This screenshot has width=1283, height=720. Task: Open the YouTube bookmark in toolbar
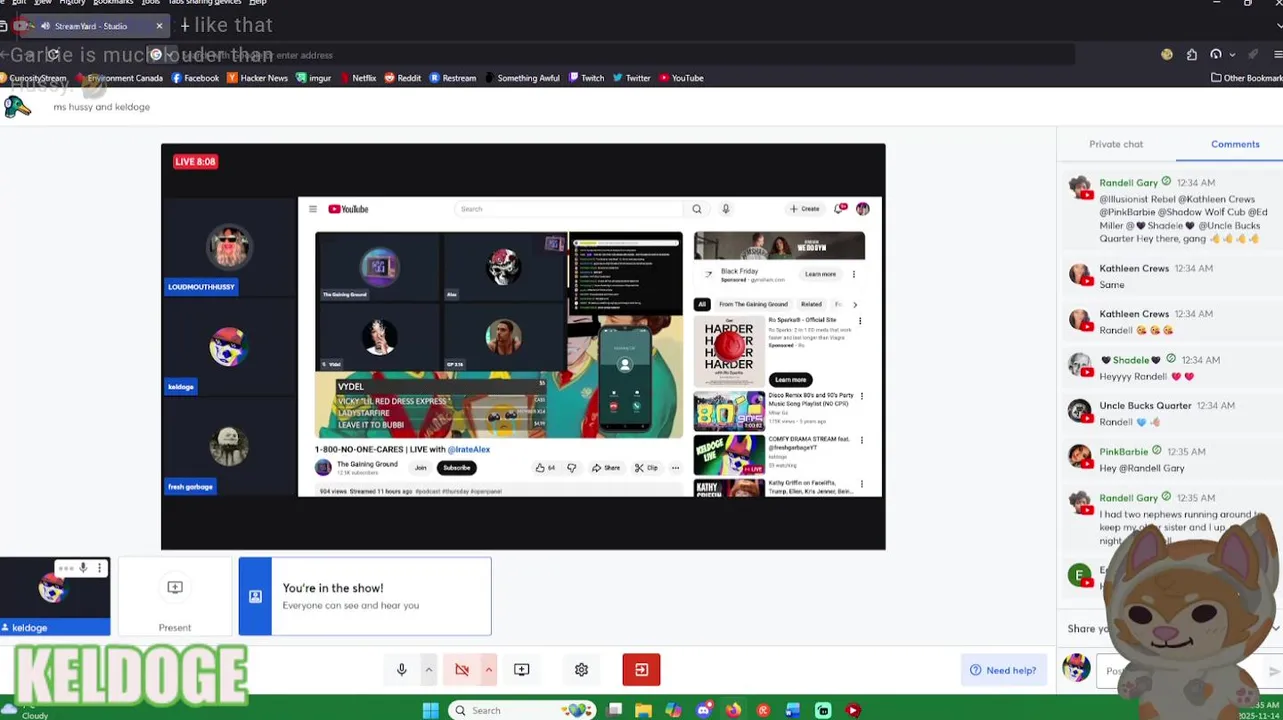[681, 78]
